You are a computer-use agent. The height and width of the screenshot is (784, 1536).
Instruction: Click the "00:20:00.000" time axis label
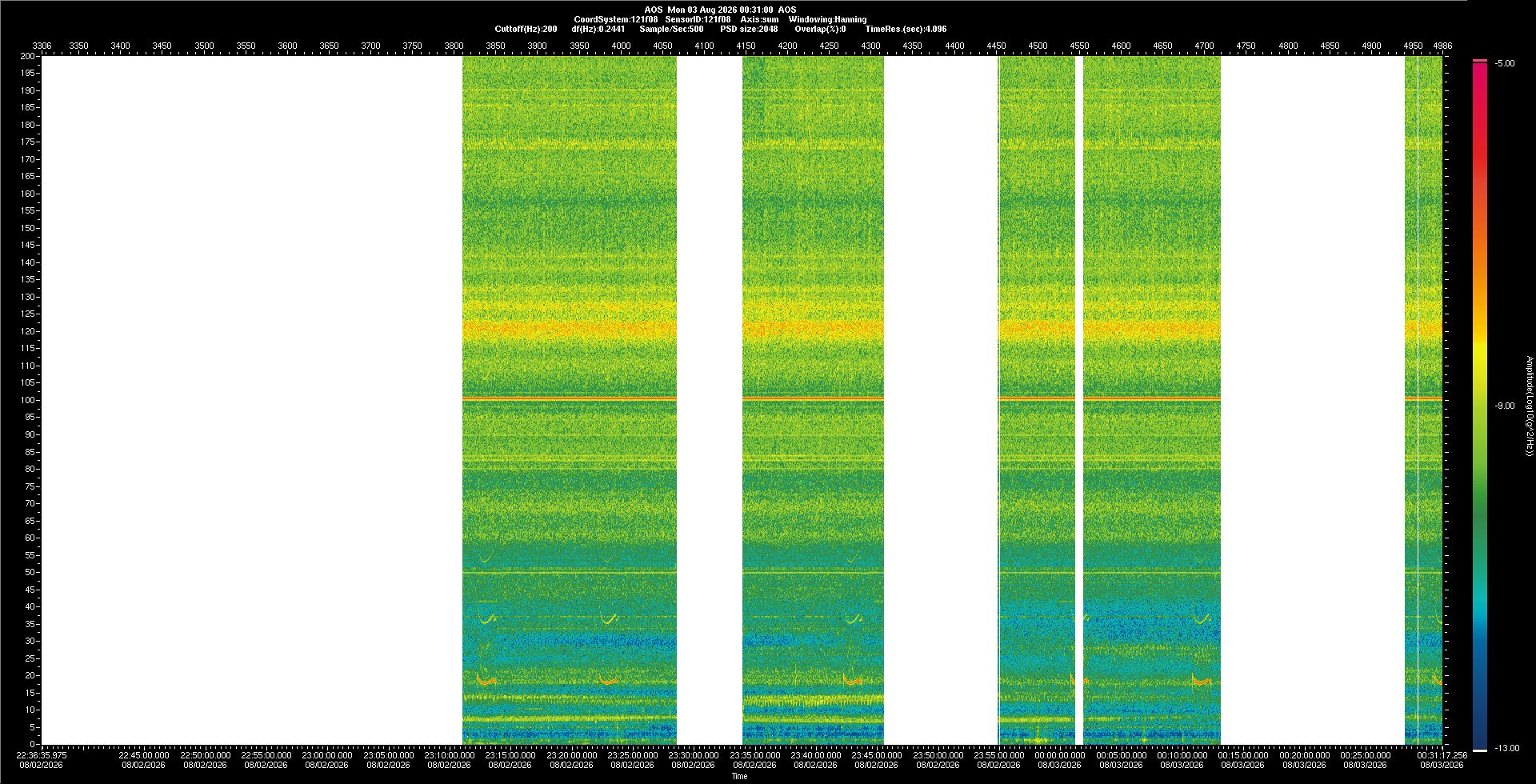coord(1304,754)
